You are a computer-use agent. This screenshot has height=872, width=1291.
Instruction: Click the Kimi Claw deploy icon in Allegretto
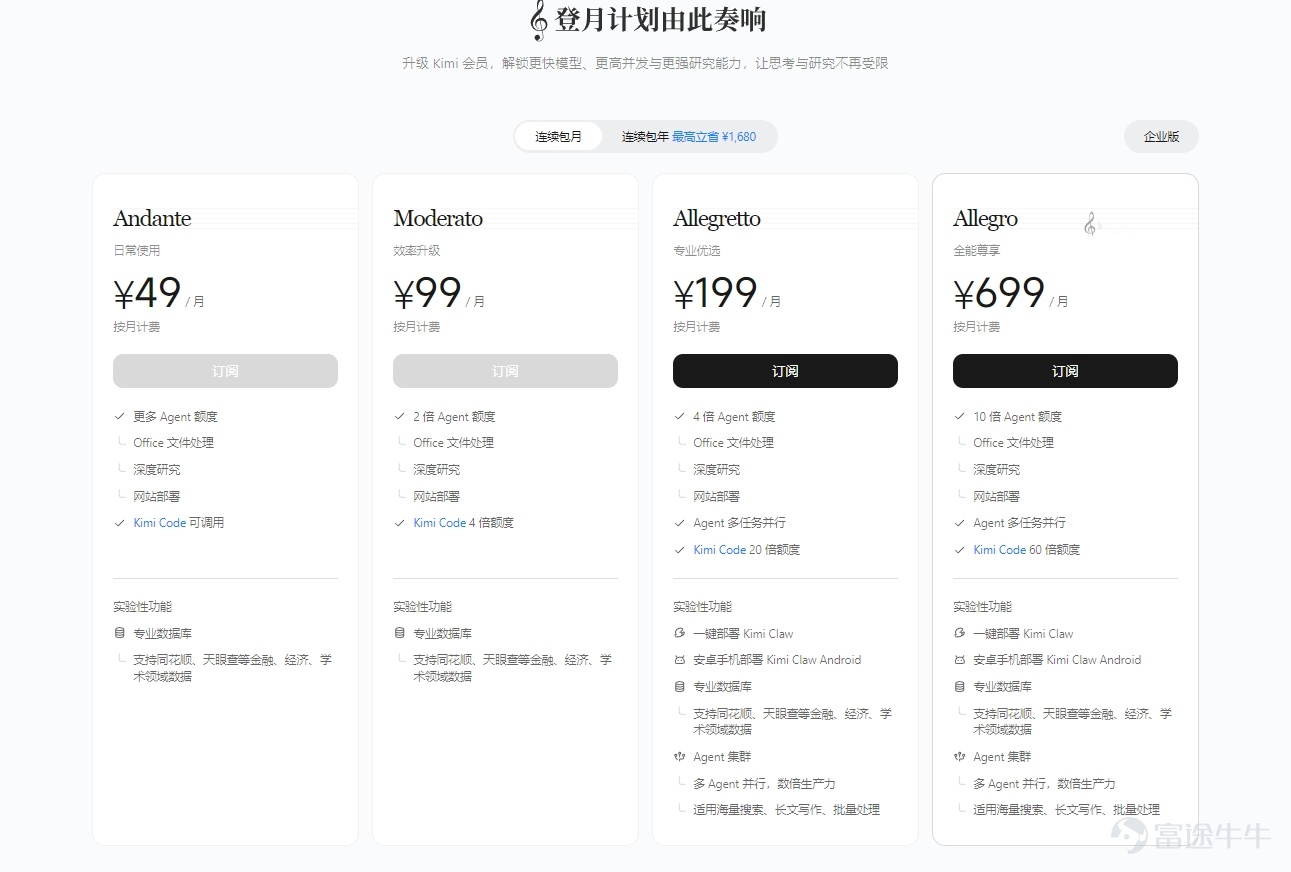(680, 633)
